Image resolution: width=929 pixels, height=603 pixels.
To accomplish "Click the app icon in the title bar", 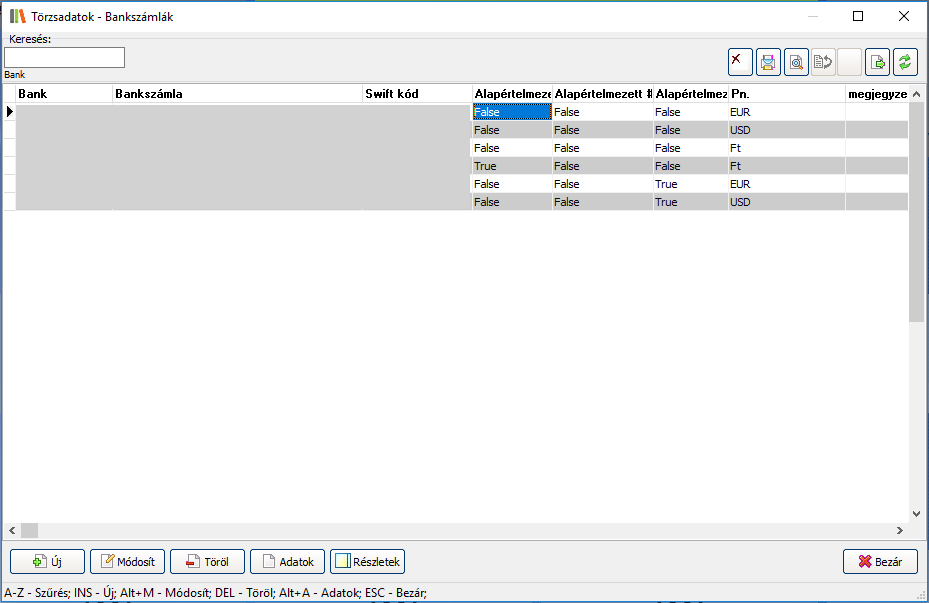I will point(17,16).
